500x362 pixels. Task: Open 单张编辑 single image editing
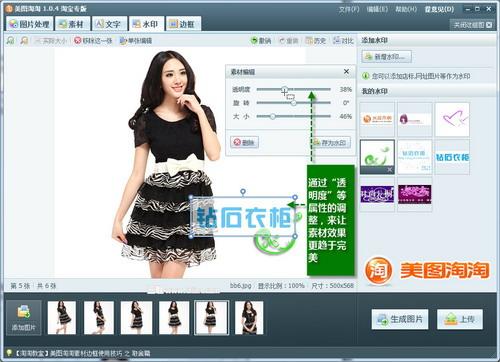136,41
